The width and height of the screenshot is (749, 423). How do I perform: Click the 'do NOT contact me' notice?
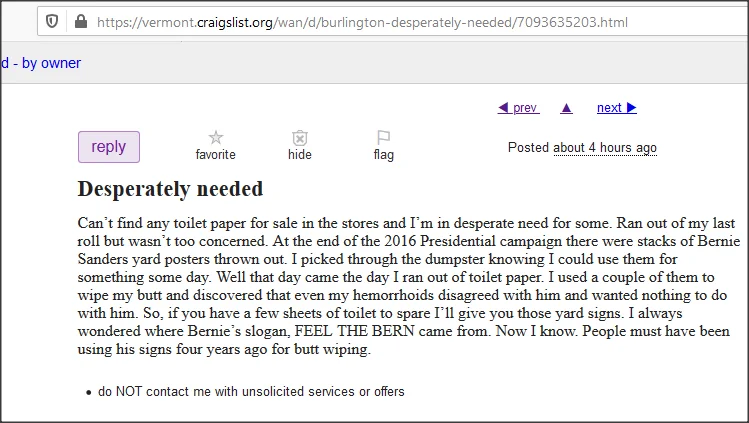[251, 391]
